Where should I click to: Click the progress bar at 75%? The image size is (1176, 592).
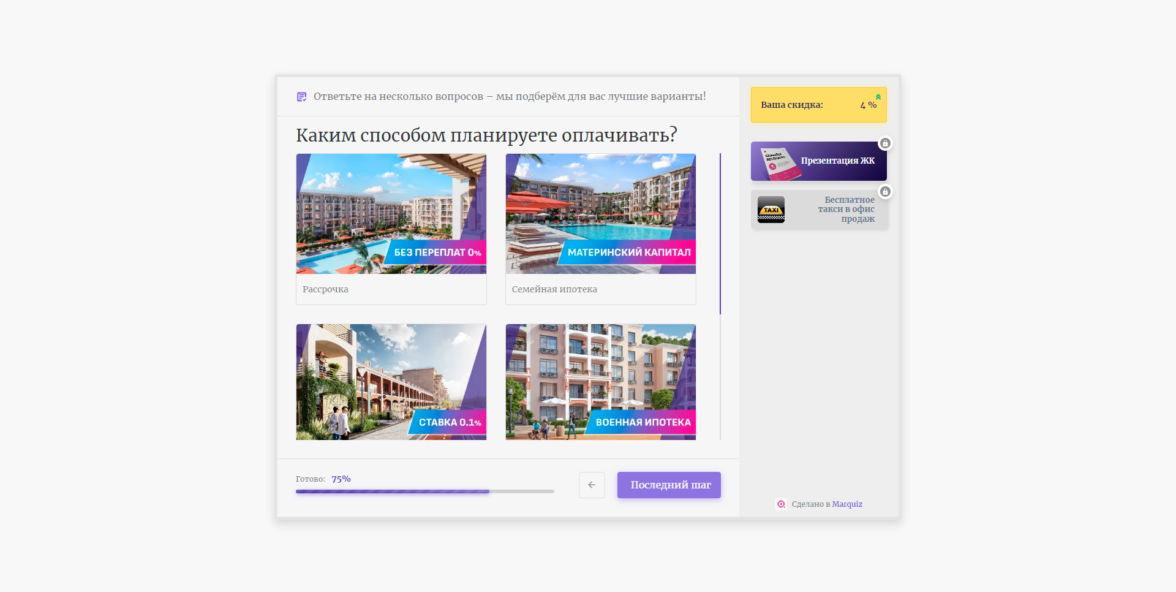click(x=424, y=491)
